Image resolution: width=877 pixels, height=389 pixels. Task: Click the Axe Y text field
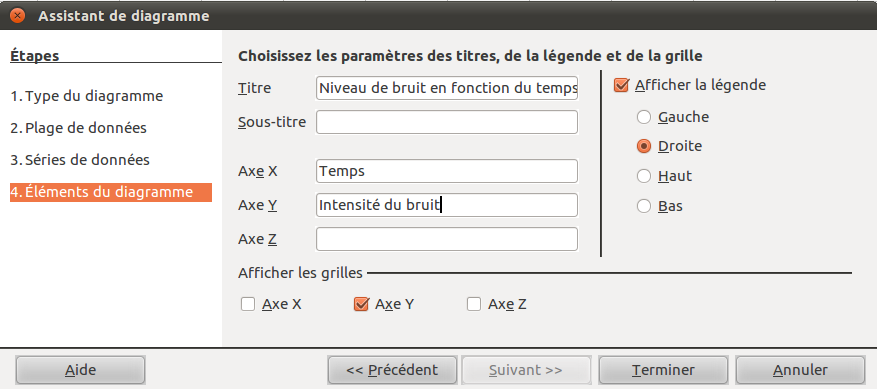447,205
